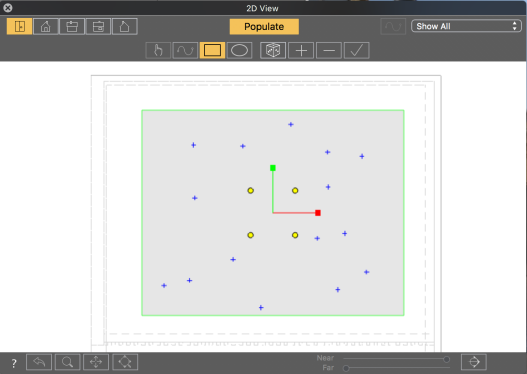Click the question mark help button
Screen dimensions: 527x374
click(14, 363)
